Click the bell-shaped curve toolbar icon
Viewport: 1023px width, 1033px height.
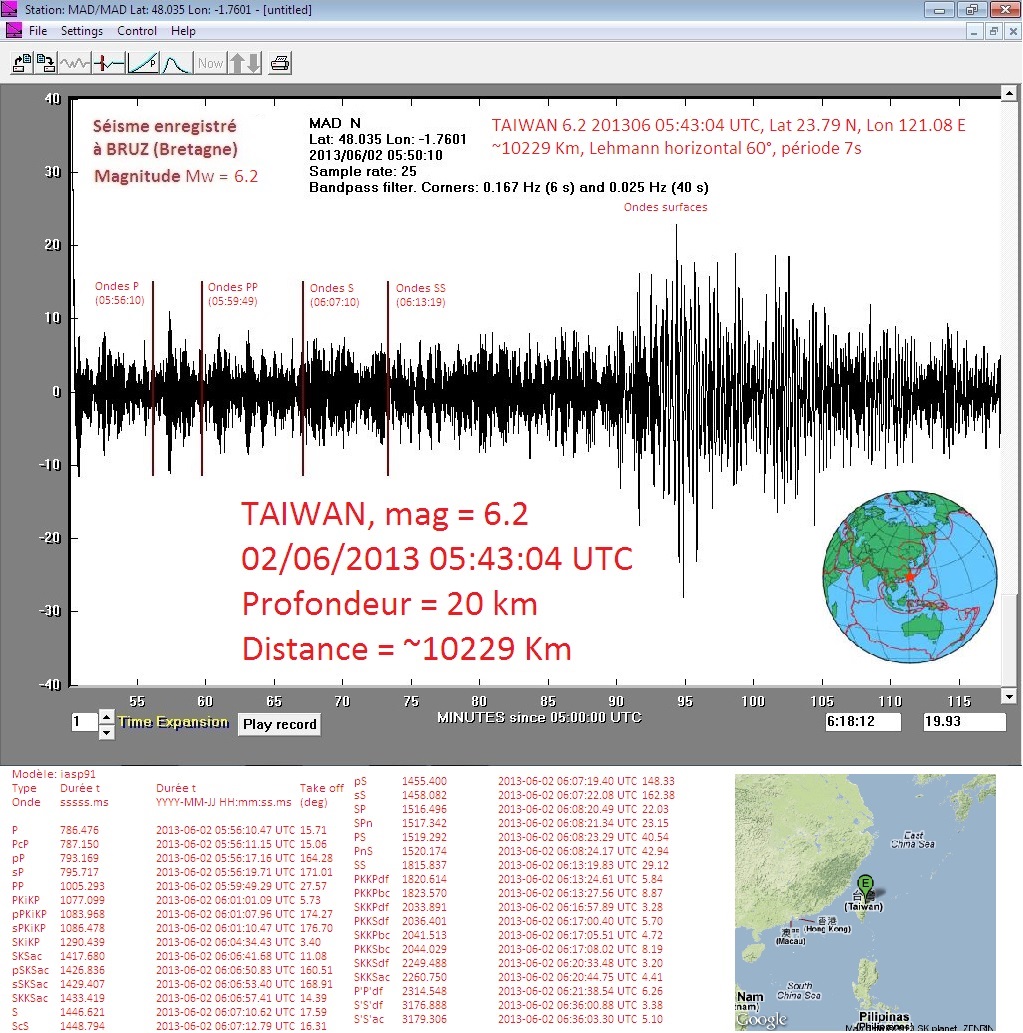coord(177,63)
